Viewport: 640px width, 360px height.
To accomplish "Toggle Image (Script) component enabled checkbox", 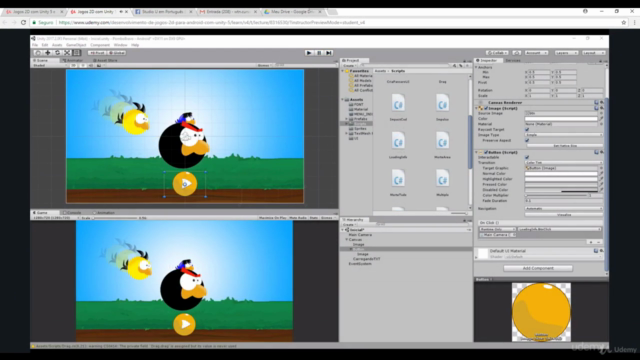I will tap(486, 108).
